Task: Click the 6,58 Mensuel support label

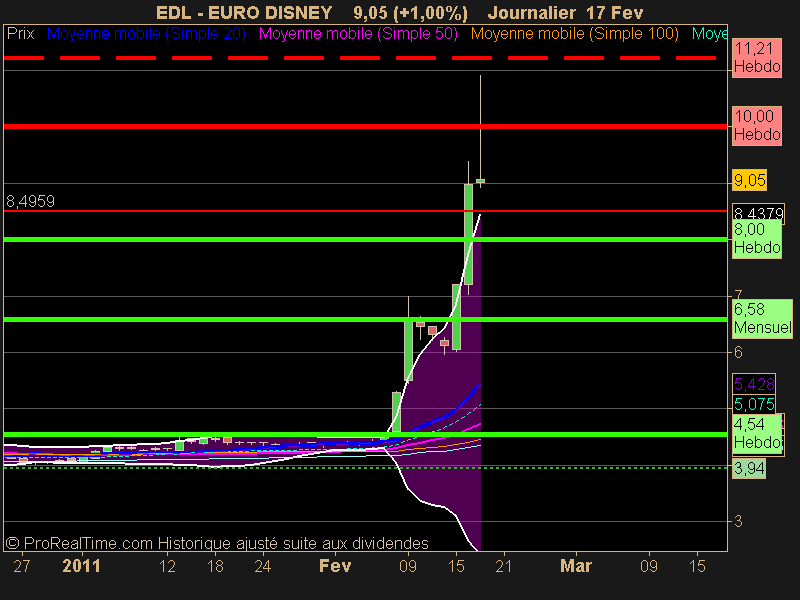Action: tap(762, 318)
